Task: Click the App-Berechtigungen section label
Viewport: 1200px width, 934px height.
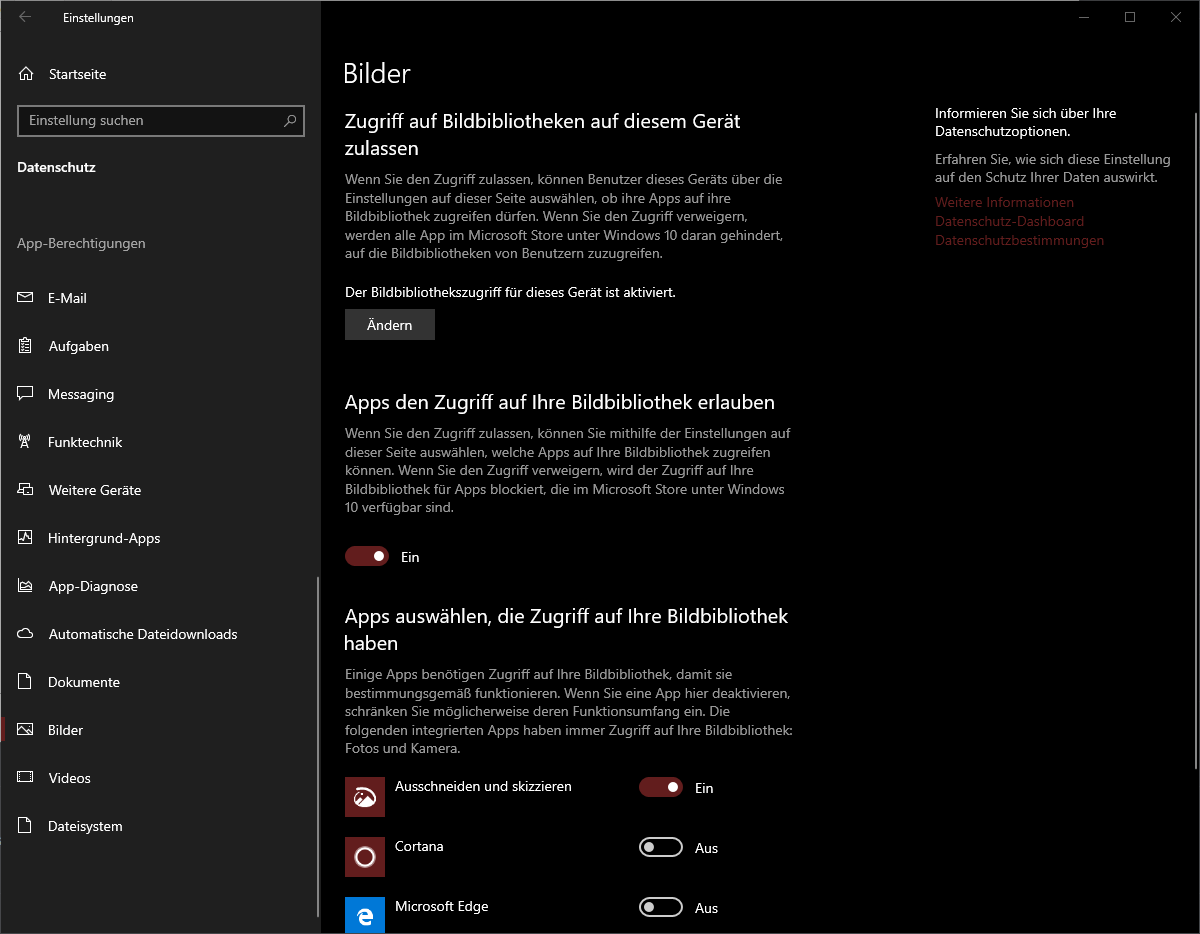Action: pyautogui.click(x=81, y=243)
